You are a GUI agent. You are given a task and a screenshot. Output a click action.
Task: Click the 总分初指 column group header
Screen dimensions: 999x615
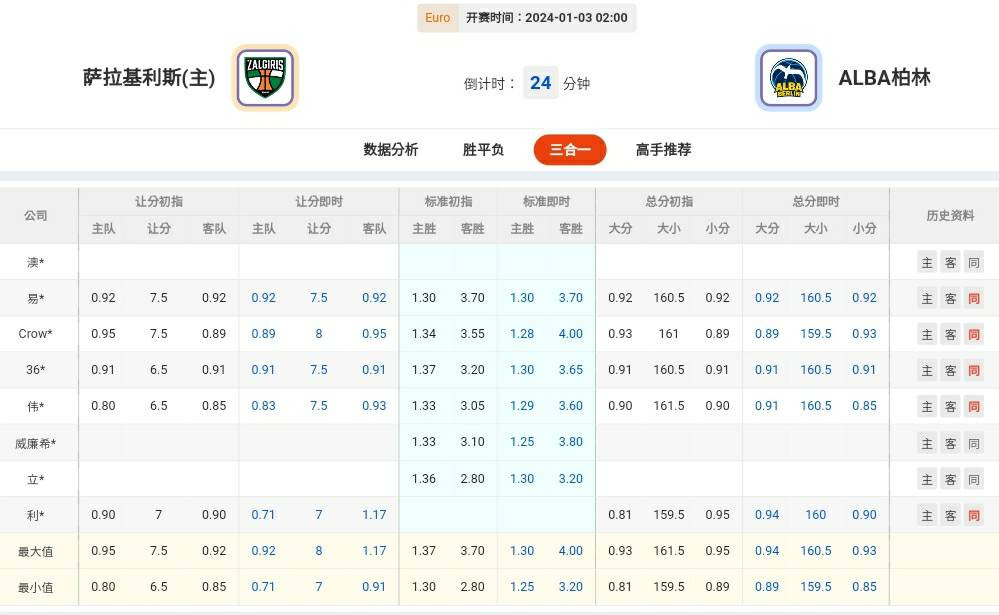pos(669,201)
